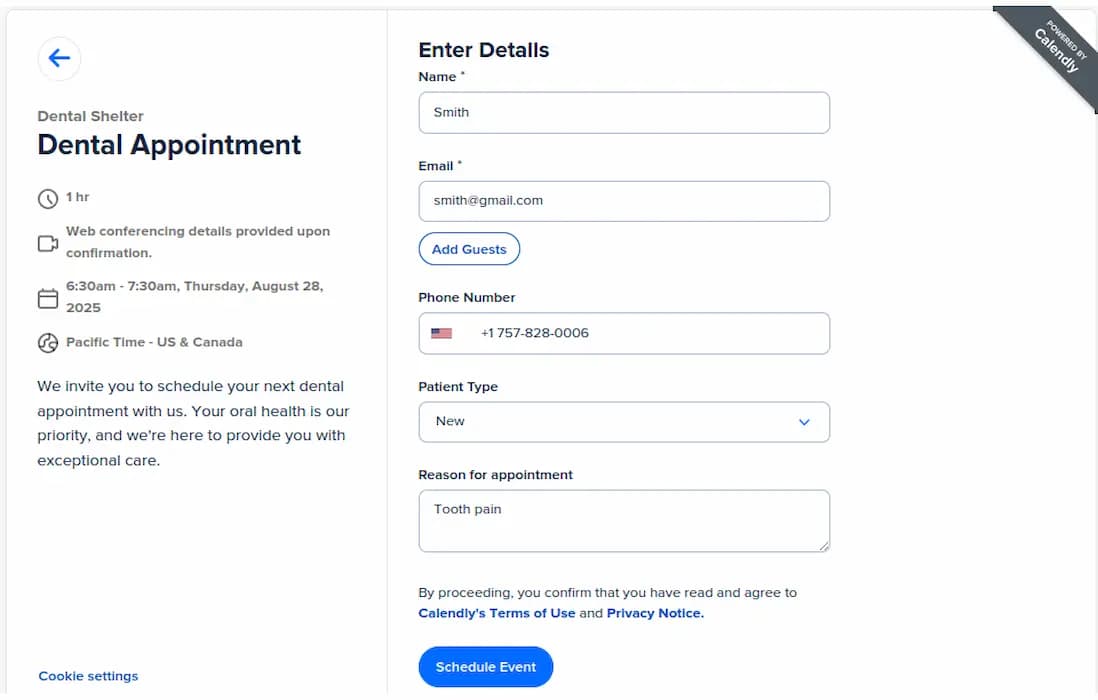Click the Reason for appointment text area

click(x=624, y=521)
